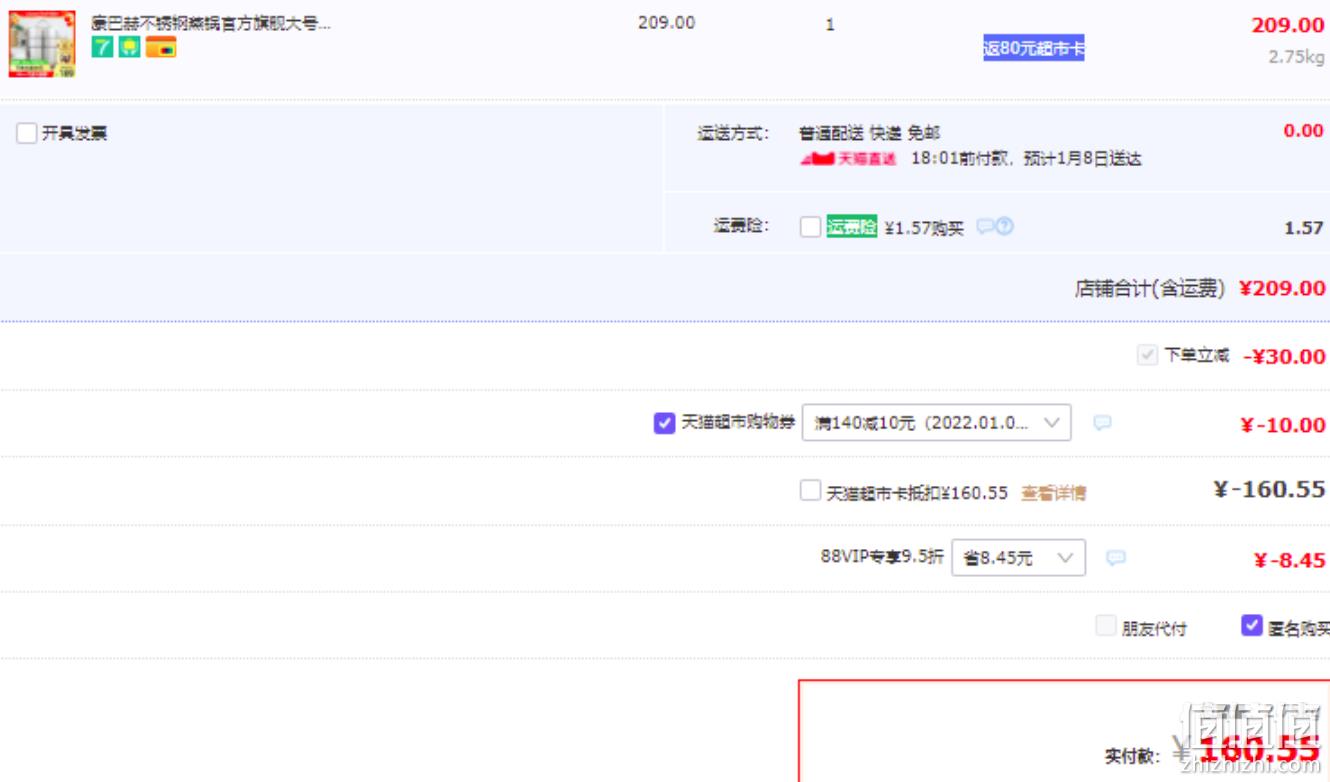Image resolution: width=1330 pixels, height=782 pixels.
Task: Click the 天猫直送 delivery logo
Action: [848, 159]
